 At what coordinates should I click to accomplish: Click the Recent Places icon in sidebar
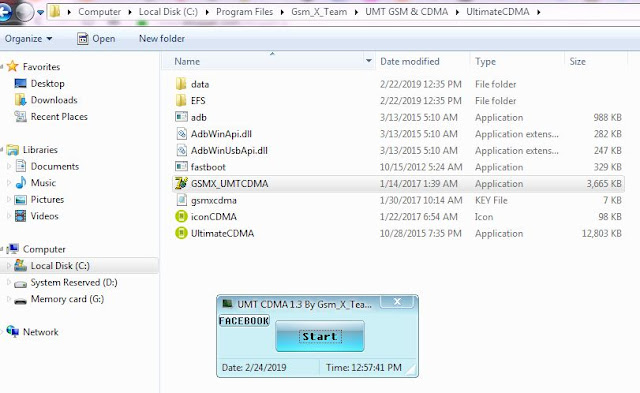click(20, 116)
